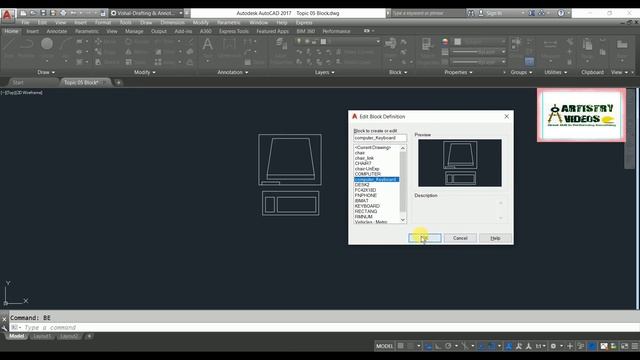Select DESK2 in the block list
Viewport: 640px width, 360px height.
[x=362, y=185]
